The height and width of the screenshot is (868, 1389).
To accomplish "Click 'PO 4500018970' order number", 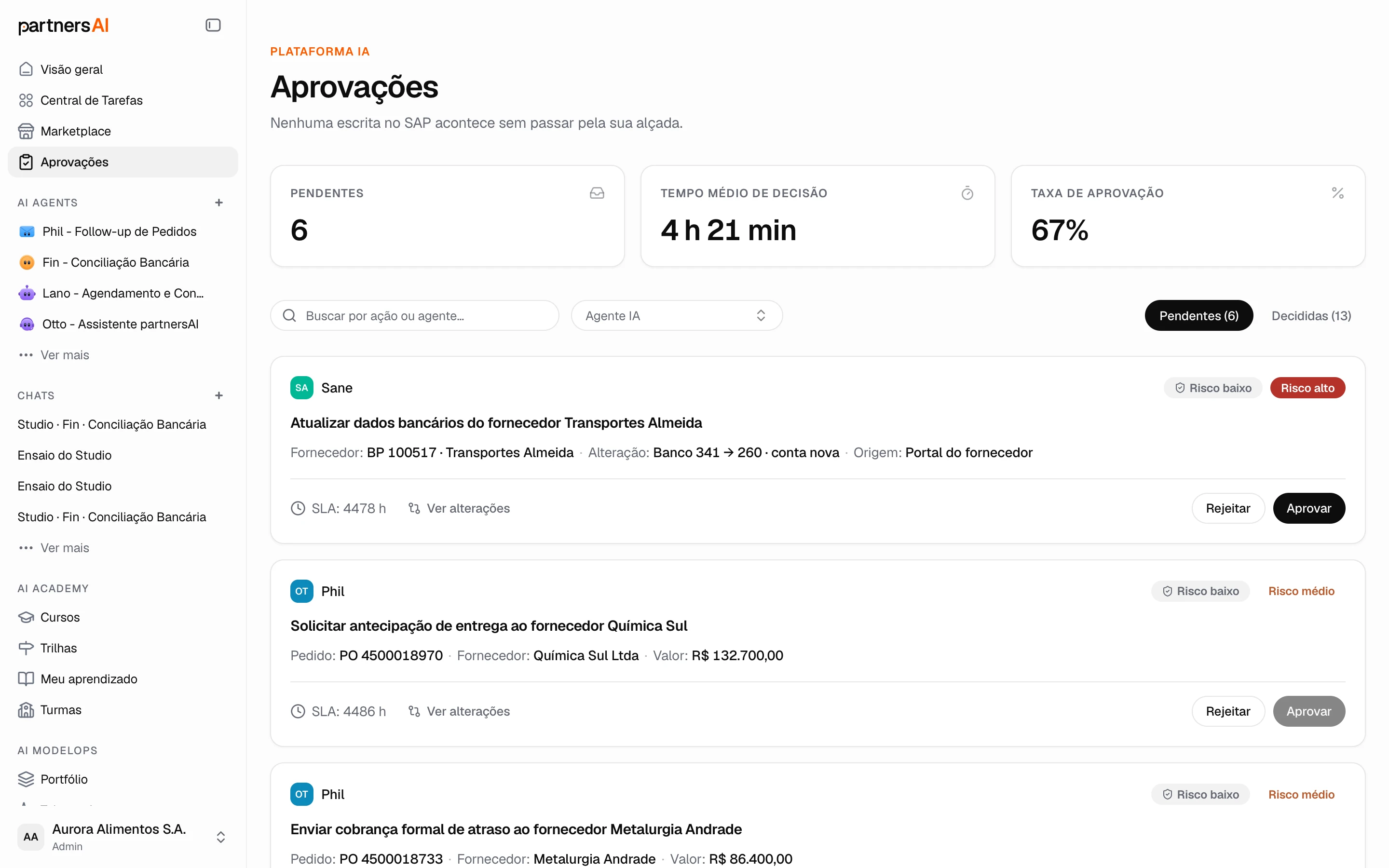I will coord(391,656).
